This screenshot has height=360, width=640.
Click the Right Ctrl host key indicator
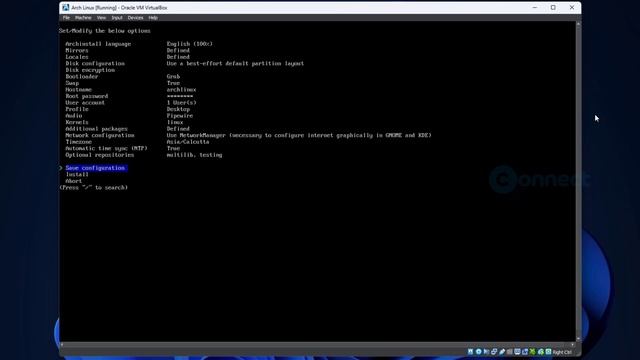(562, 352)
